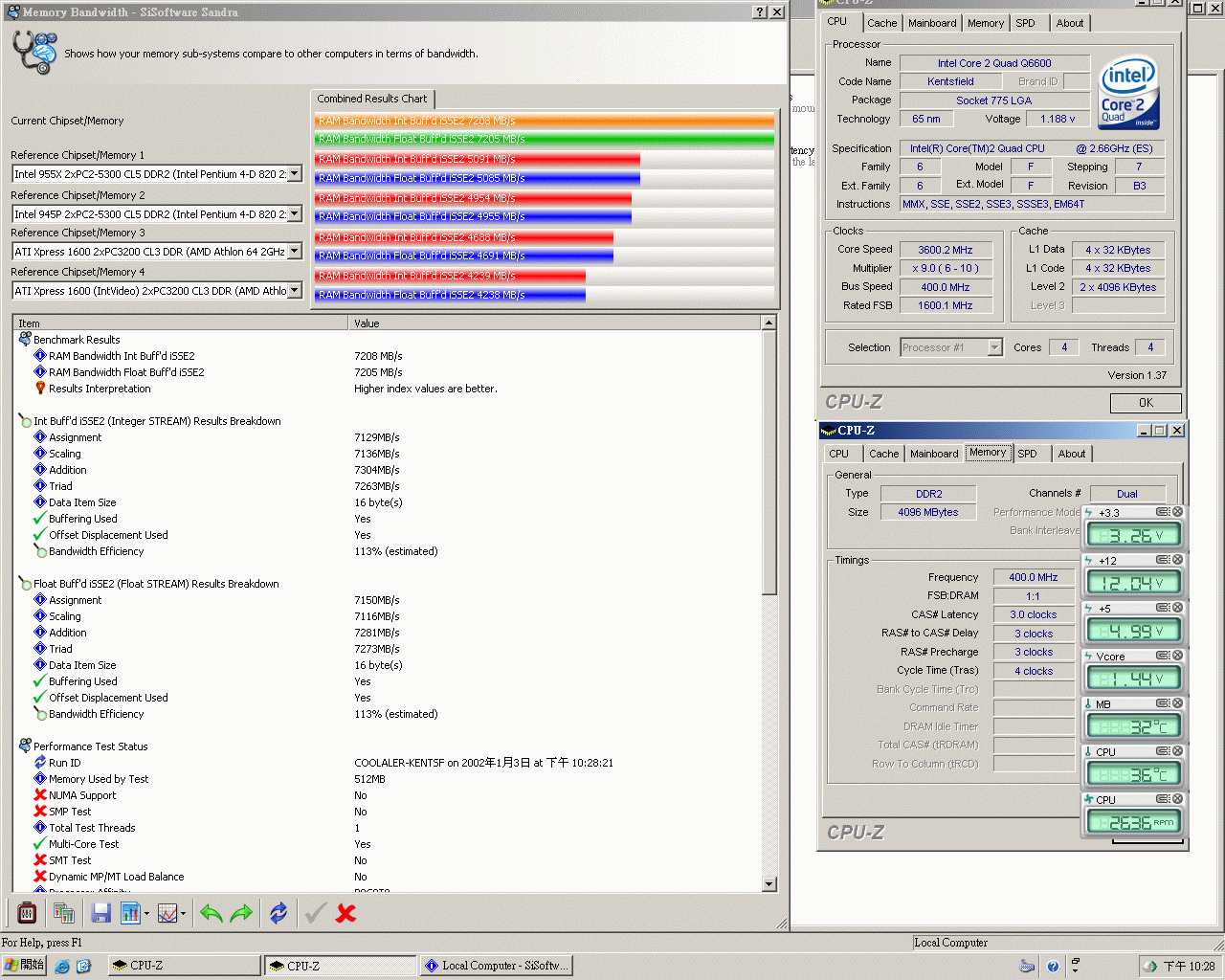Switch to Cache tab in upper CPU-Z window

tap(882, 23)
